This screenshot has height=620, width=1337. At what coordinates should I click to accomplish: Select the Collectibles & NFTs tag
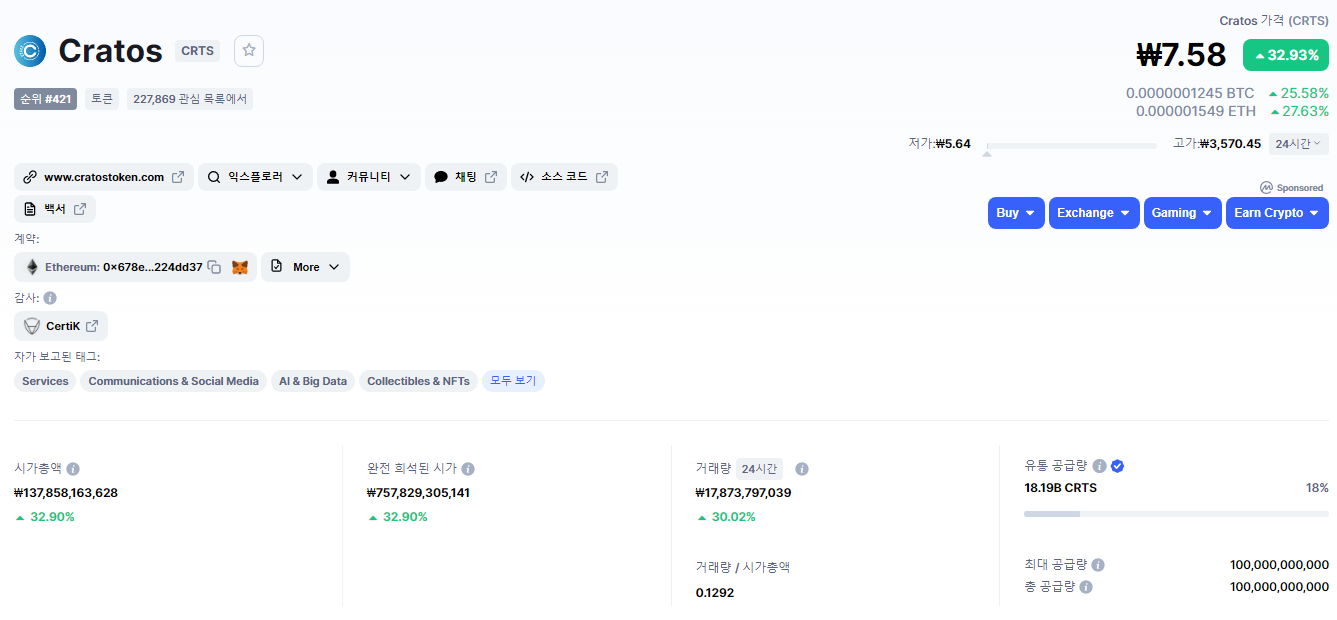tap(418, 381)
